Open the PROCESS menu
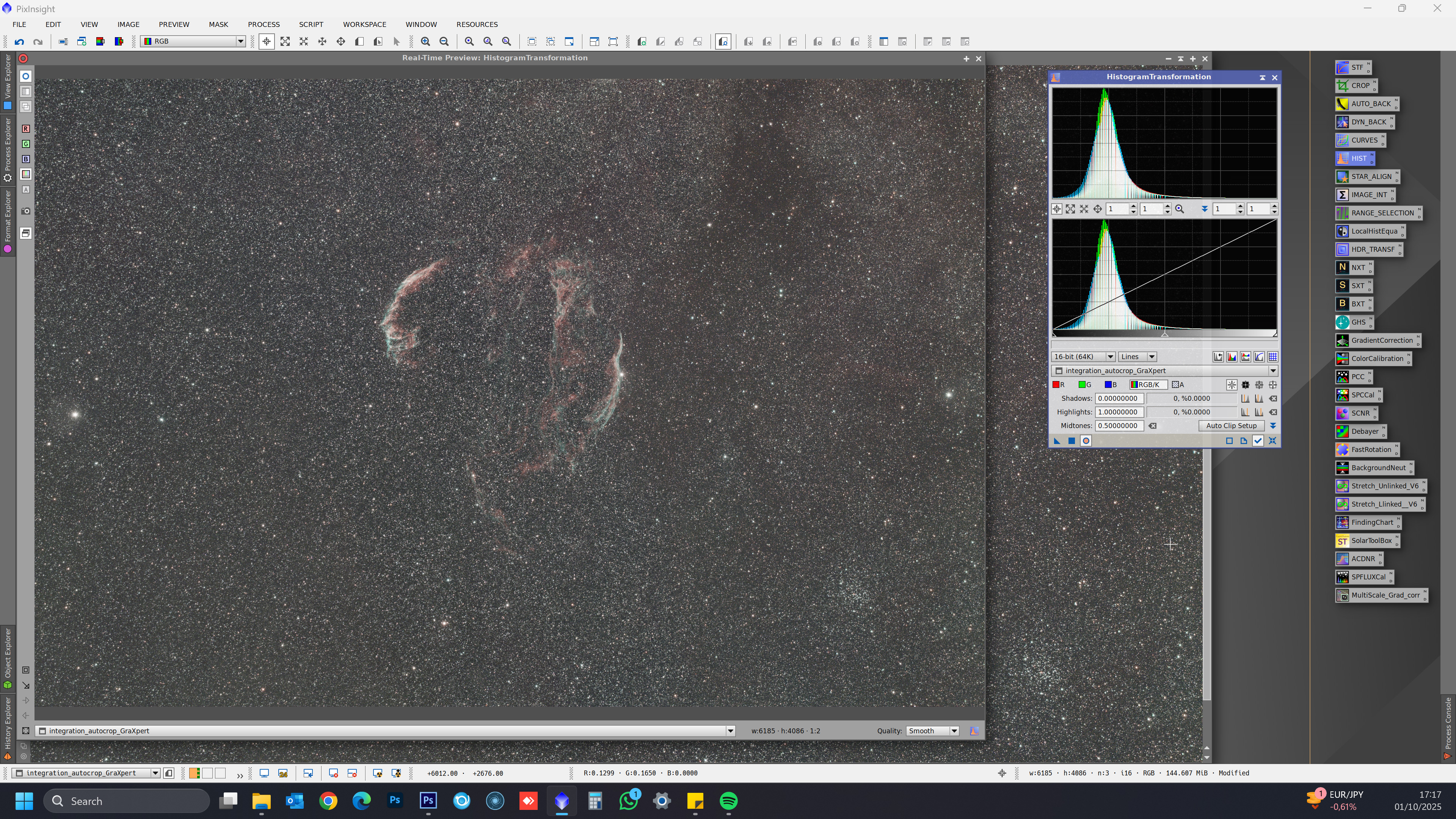Viewport: 1456px width, 819px height. tap(264, 24)
